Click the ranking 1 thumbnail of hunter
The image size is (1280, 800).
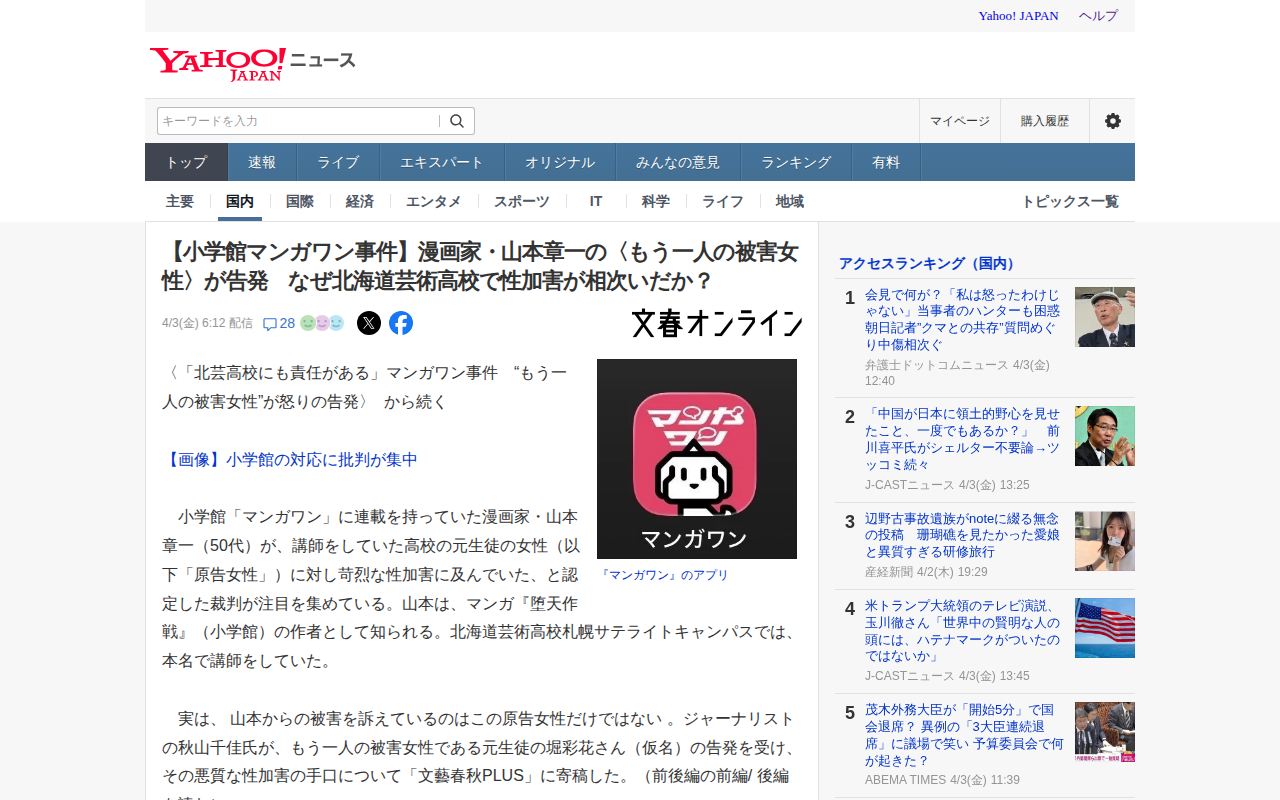point(1105,317)
